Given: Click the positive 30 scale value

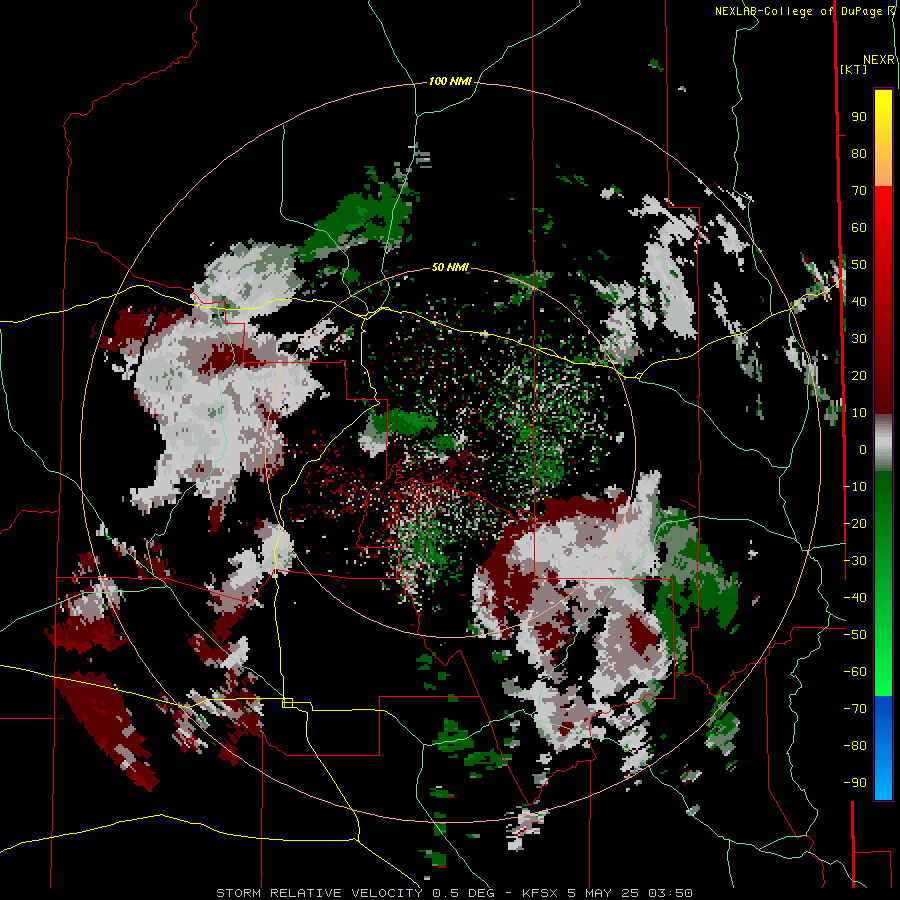Looking at the screenshot, I should point(859,339).
